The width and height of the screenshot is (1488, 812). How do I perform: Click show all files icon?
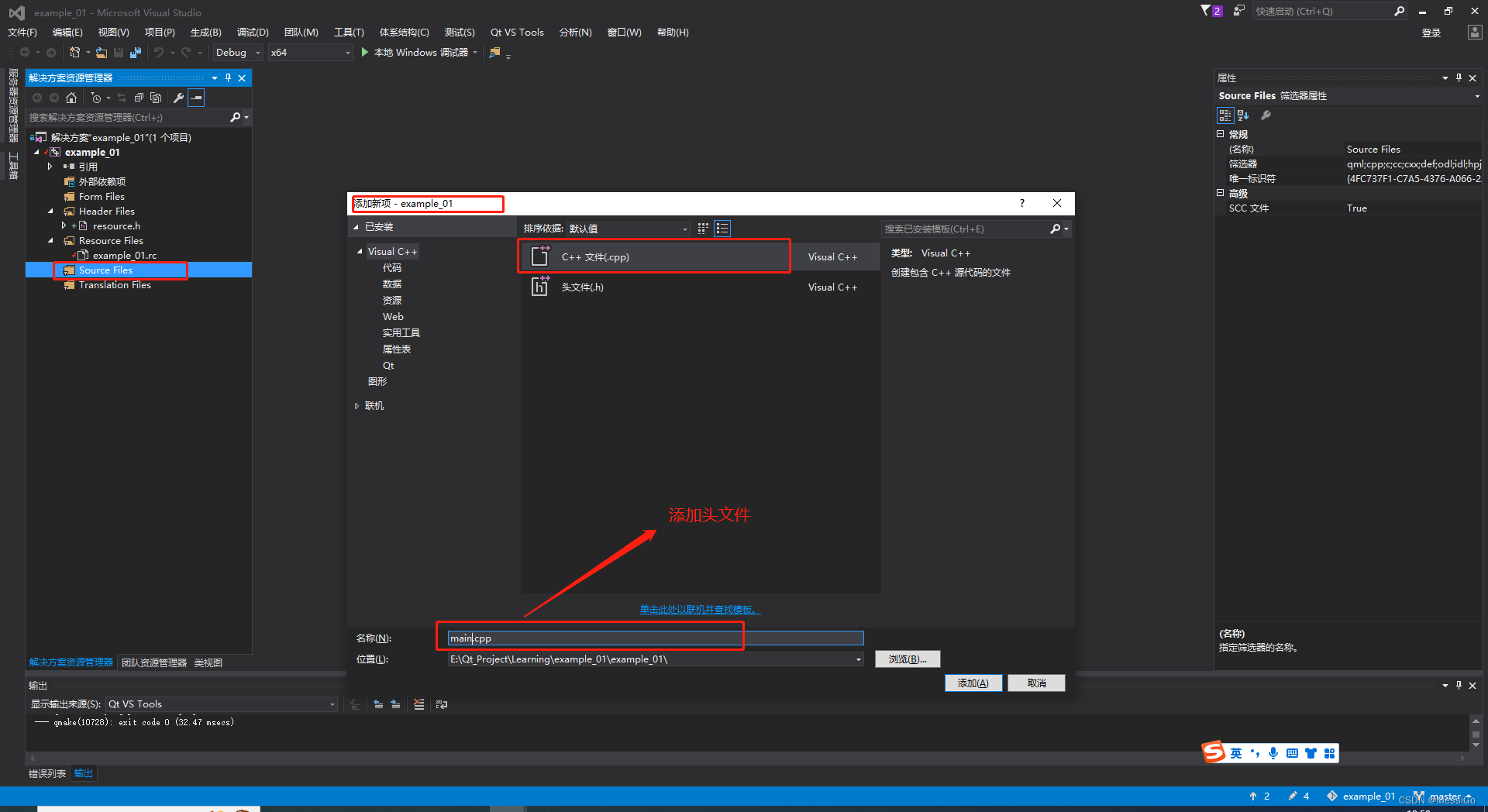click(156, 98)
